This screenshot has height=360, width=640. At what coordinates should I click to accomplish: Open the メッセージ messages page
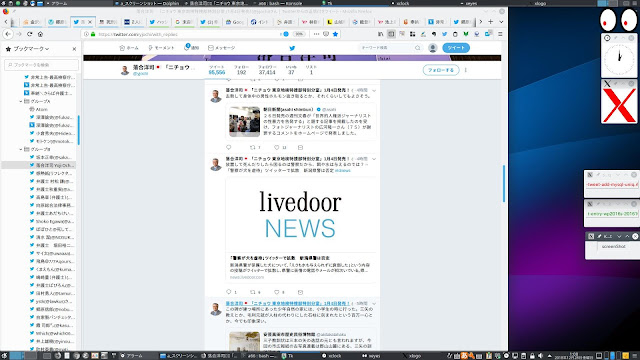[x=222, y=48]
